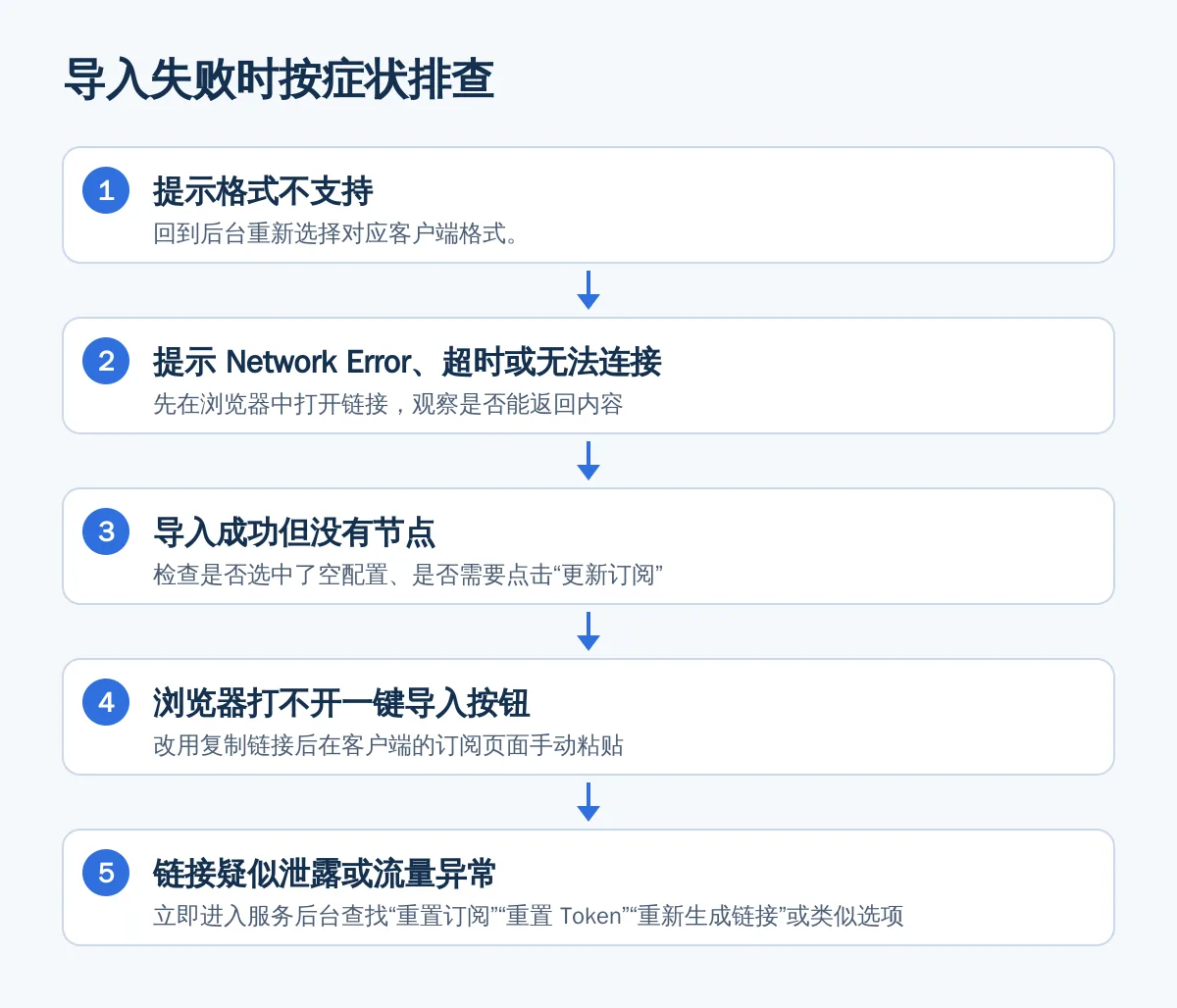Click the title "提示 Network Error、超时或无法连接"
1177x1008 pixels.
point(407,362)
